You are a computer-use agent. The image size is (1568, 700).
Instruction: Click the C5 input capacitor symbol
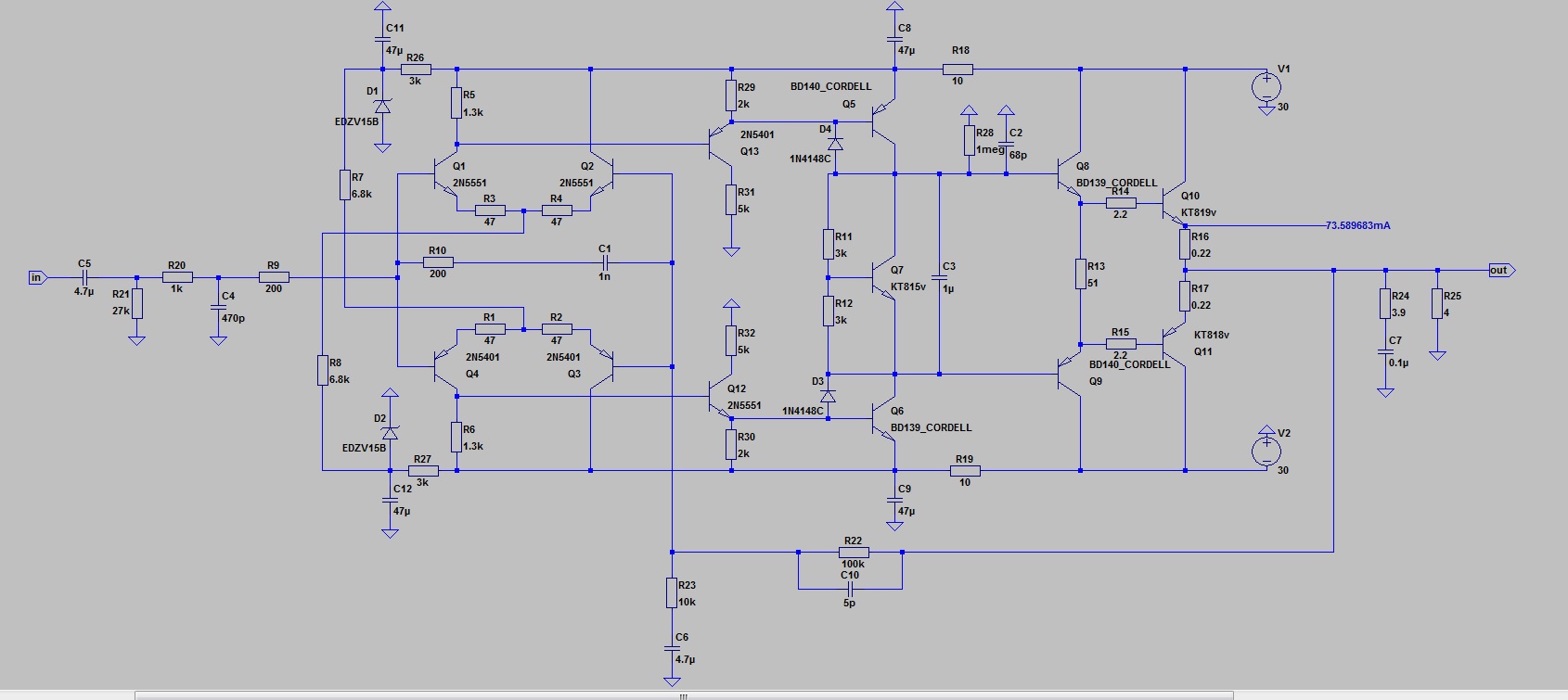click(84, 277)
